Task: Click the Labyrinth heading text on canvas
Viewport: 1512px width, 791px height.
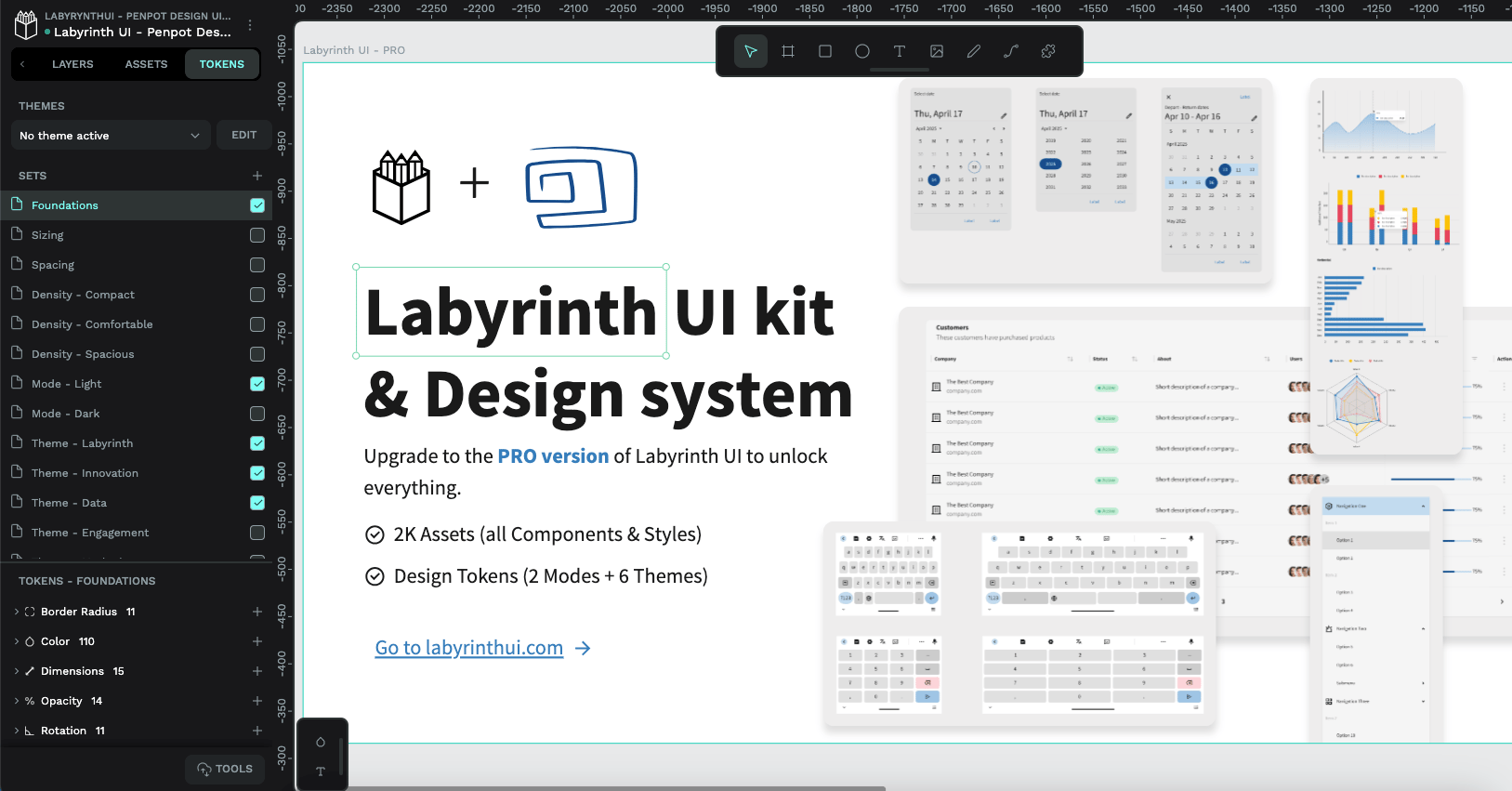Action: pos(511,311)
